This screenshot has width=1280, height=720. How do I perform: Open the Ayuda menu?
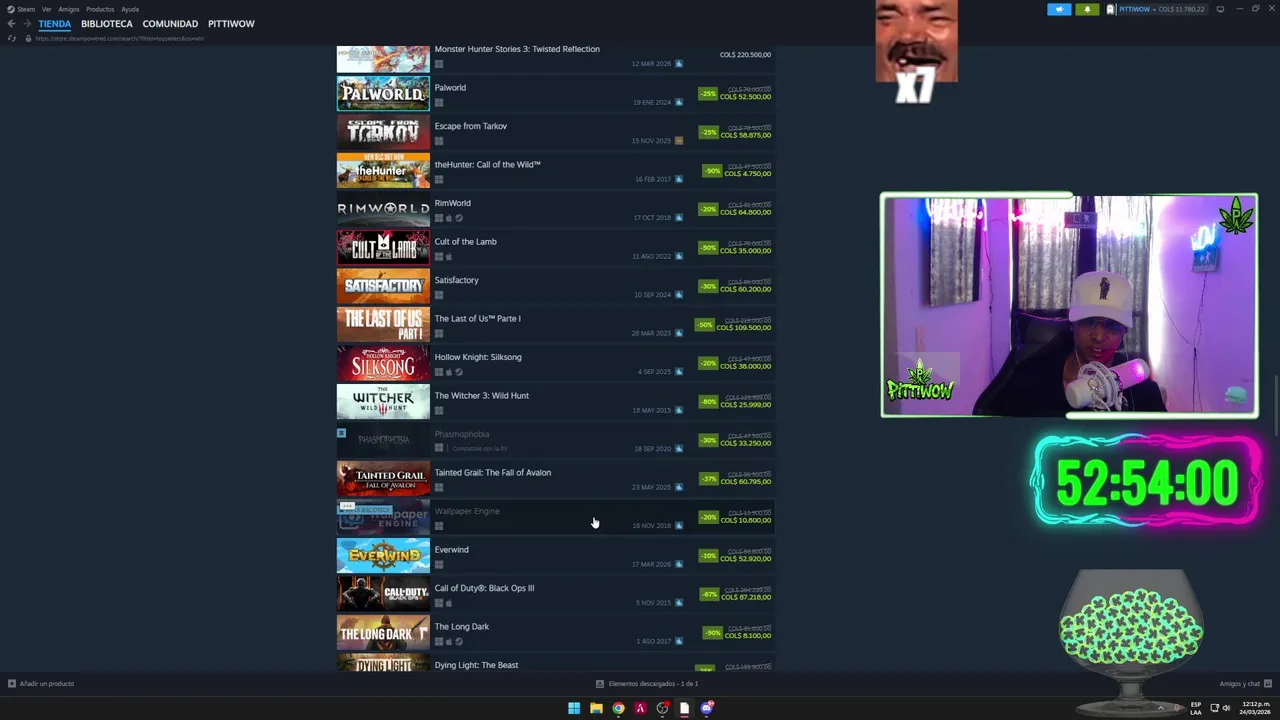tap(130, 9)
